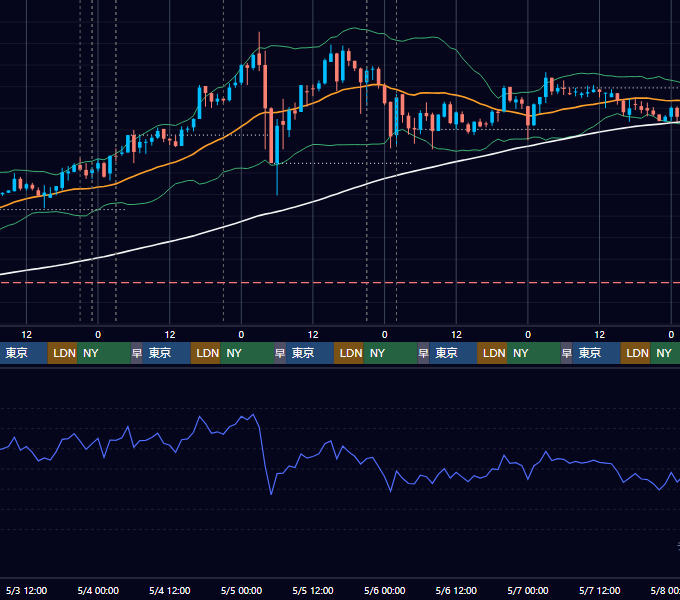Click the LDN session block before 5/6 00:00

coord(349,353)
